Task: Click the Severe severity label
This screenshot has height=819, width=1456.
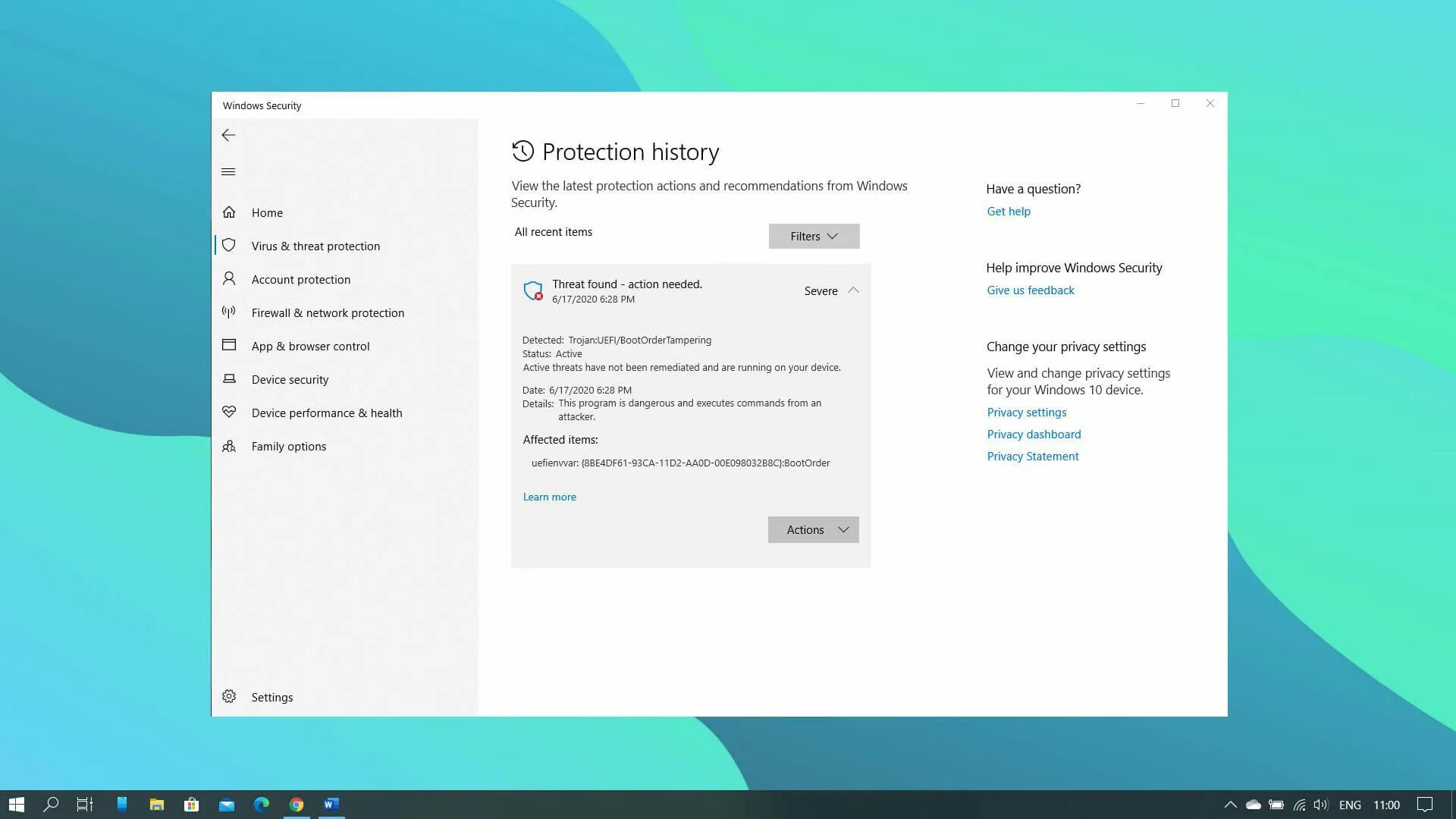Action: click(821, 290)
